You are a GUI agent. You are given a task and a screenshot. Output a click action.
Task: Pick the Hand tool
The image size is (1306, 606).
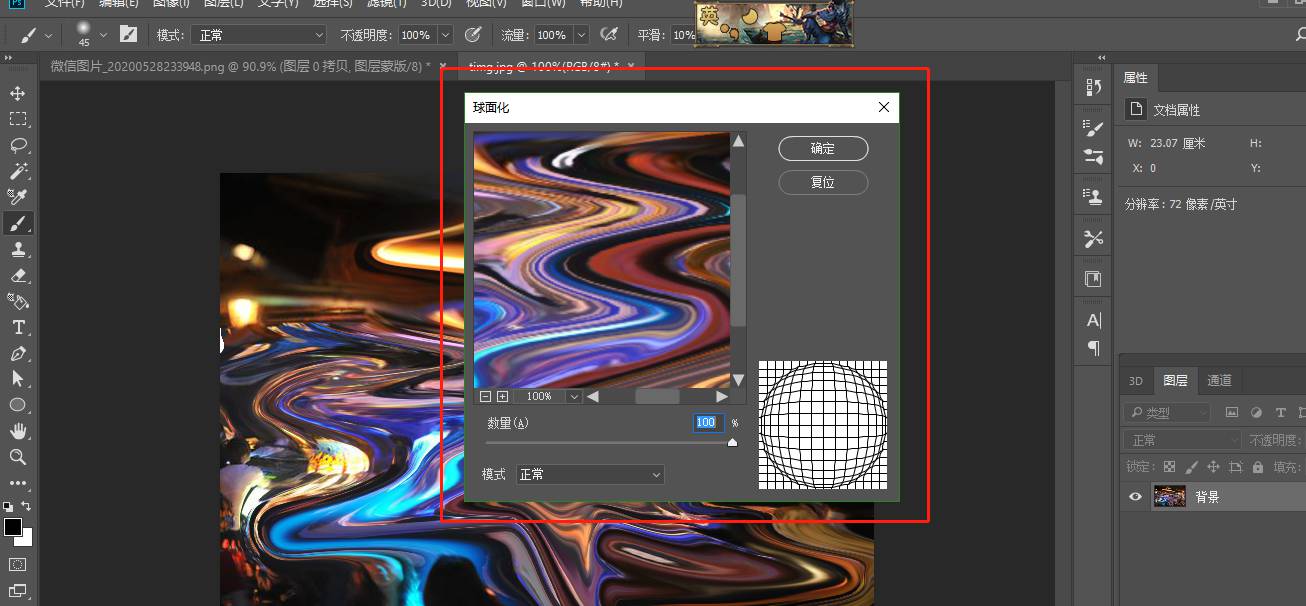(x=18, y=431)
